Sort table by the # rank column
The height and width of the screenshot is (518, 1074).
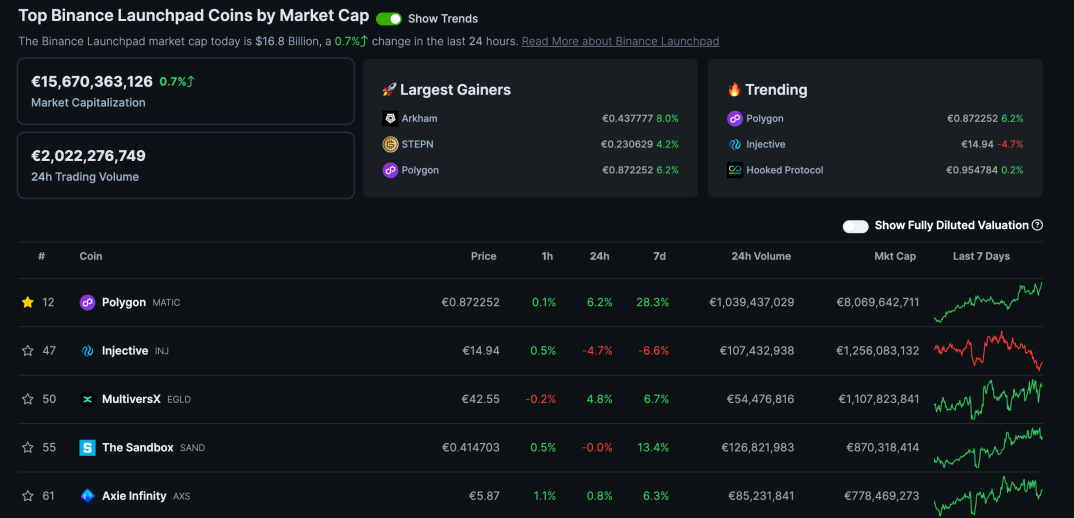click(42, 256)
